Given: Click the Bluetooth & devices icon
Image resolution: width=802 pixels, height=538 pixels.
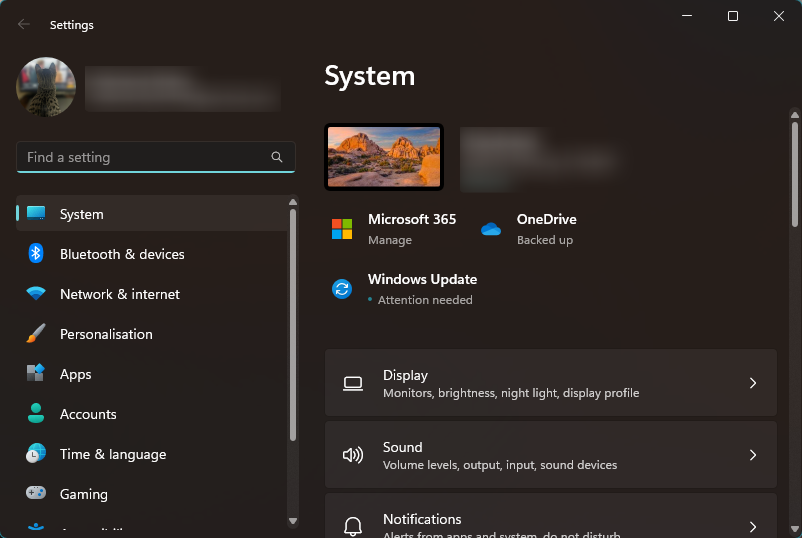Looking at the screenshot, I should (x=36, y=254).
